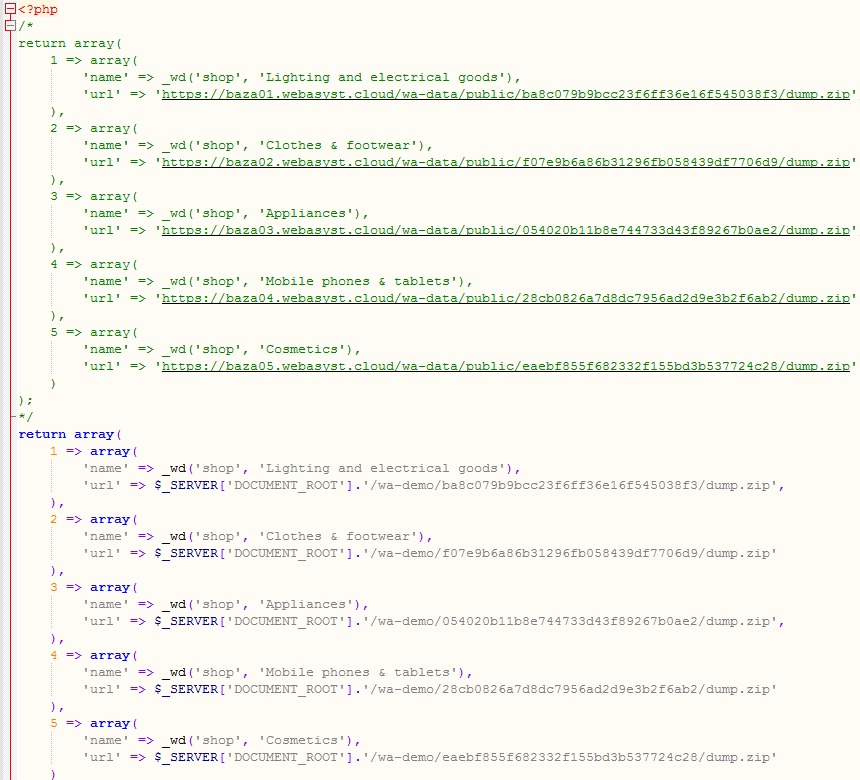Click green 'Clothes & footwear' in comment block
Viewport: 860px width, 780px height.
coord(338,145)
